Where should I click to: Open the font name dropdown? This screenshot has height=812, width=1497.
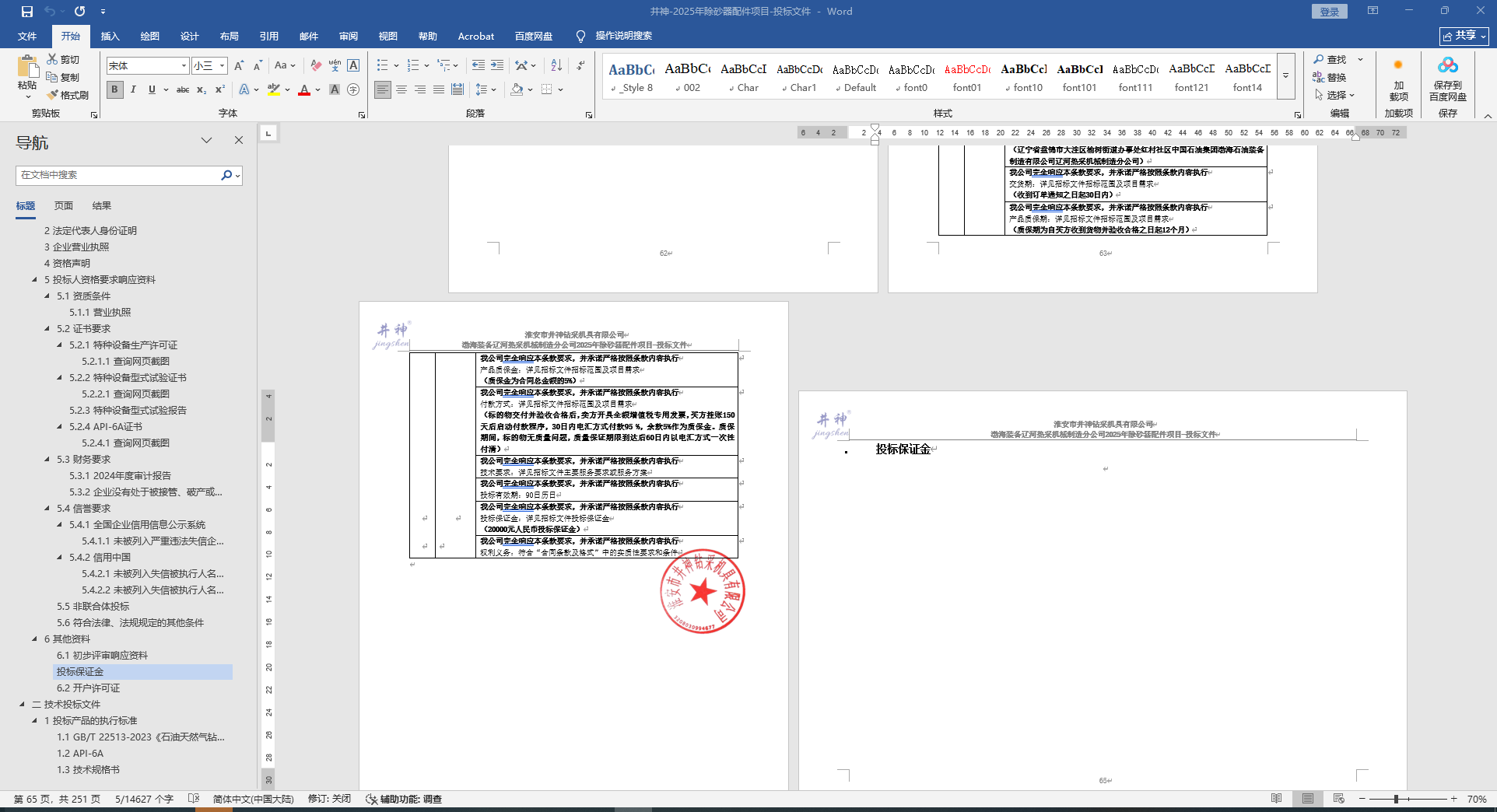(184, 66)
